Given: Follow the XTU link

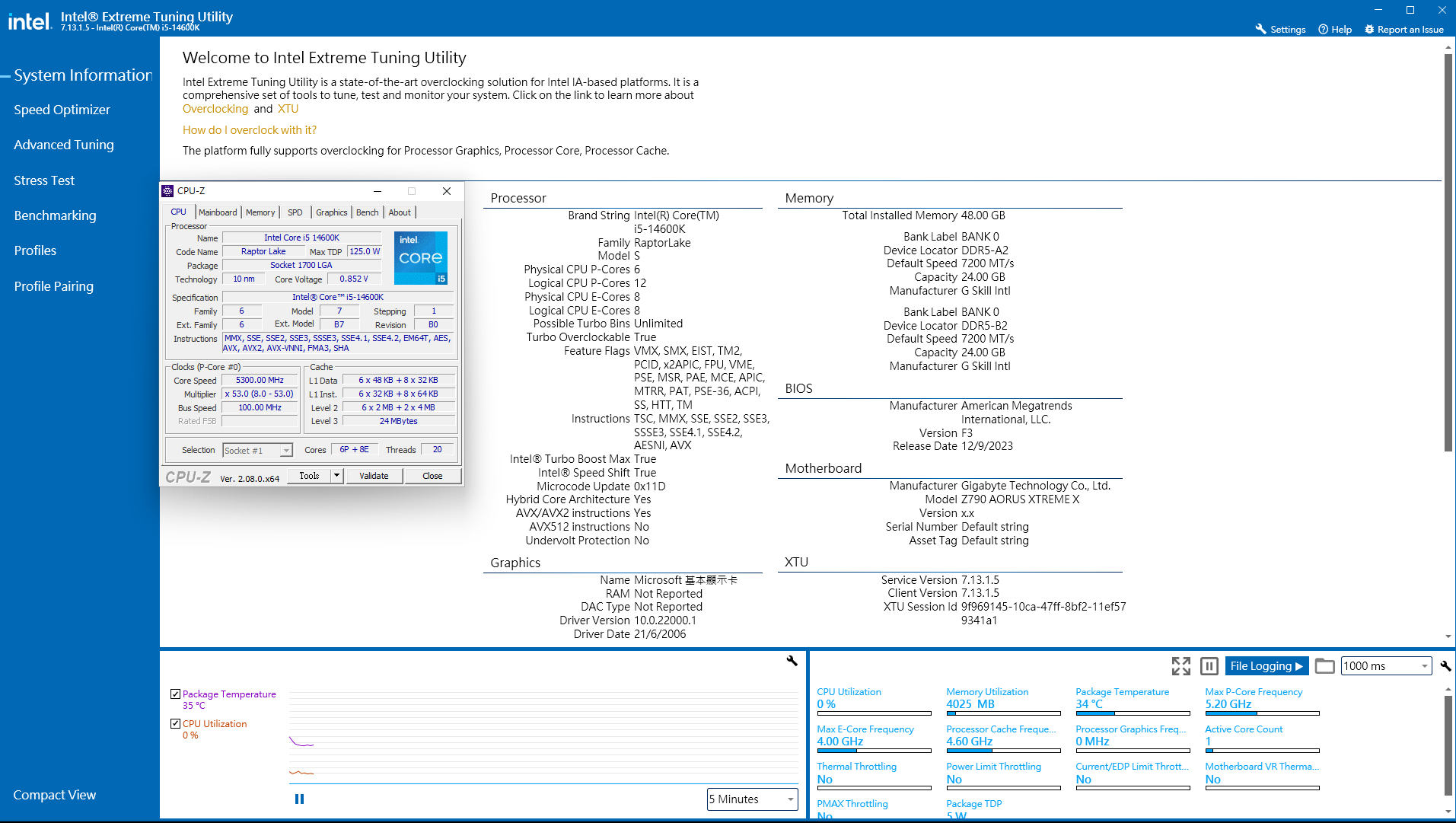Looking at the screenshot, I should tap(288, 109).
